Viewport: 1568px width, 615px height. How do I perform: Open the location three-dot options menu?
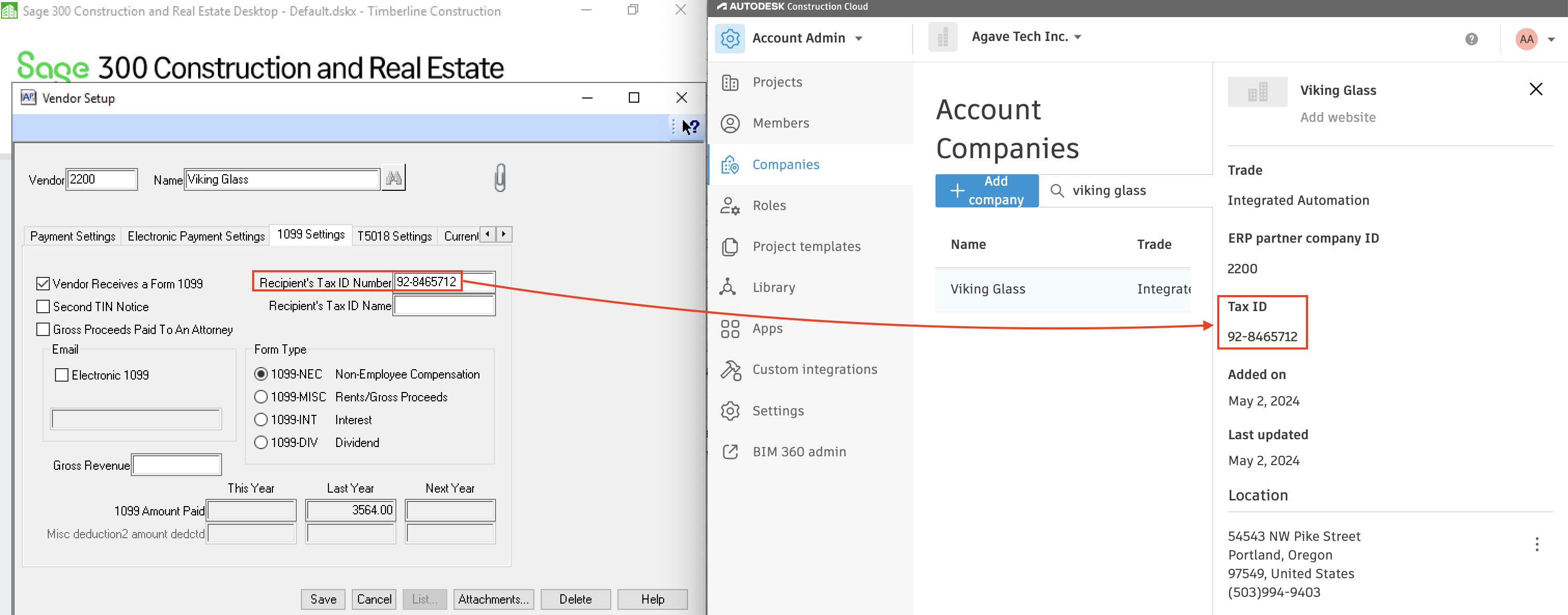pyautogui.click(x=1536, y=544)
